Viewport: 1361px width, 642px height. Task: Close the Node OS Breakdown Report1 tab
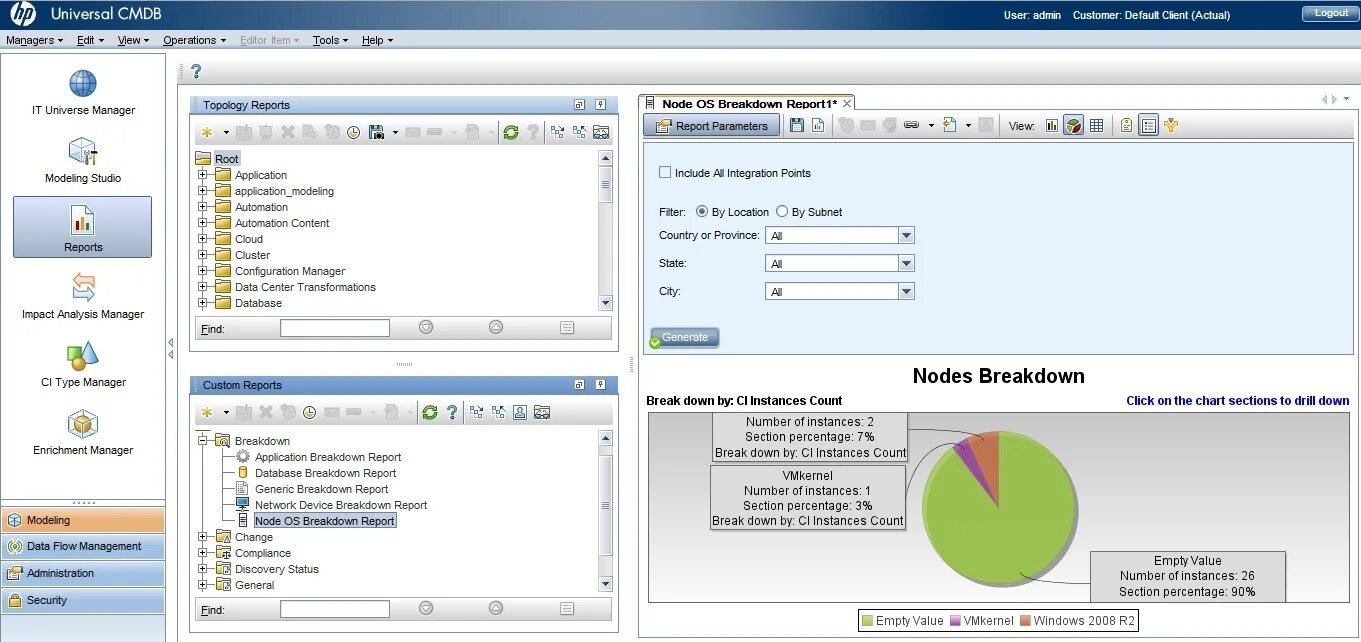[847, 103]
